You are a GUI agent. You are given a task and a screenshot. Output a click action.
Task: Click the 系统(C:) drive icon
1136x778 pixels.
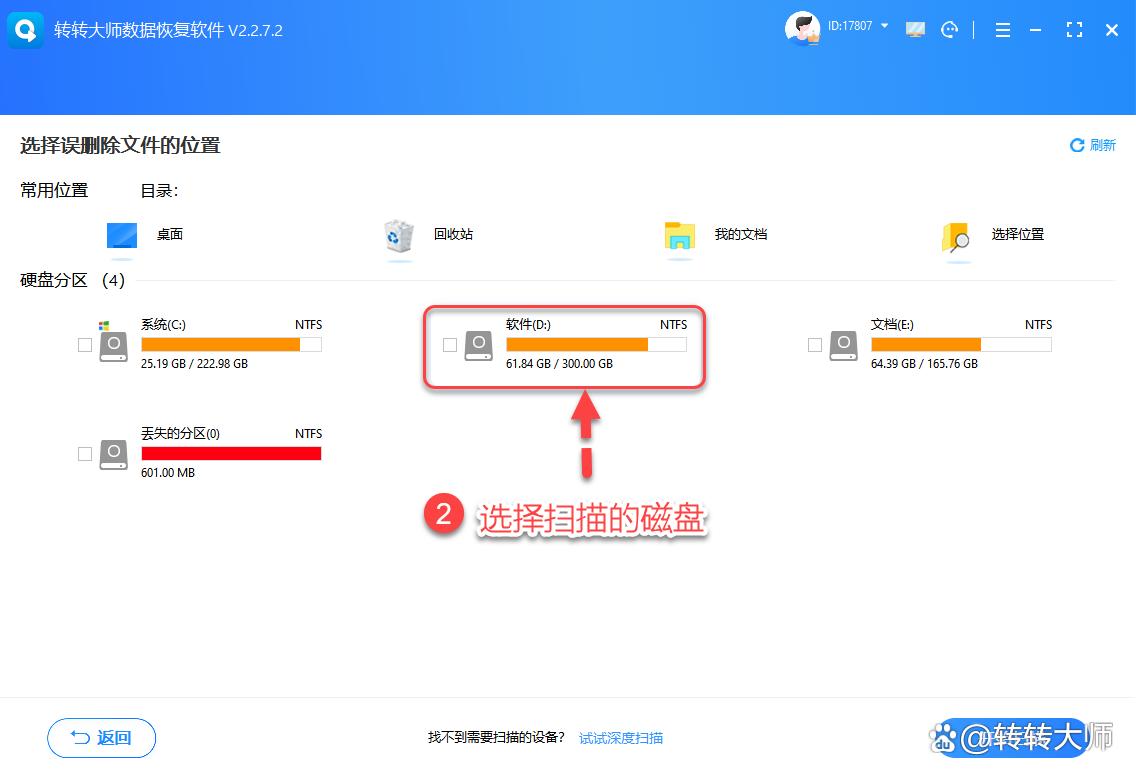click(114, 346)
